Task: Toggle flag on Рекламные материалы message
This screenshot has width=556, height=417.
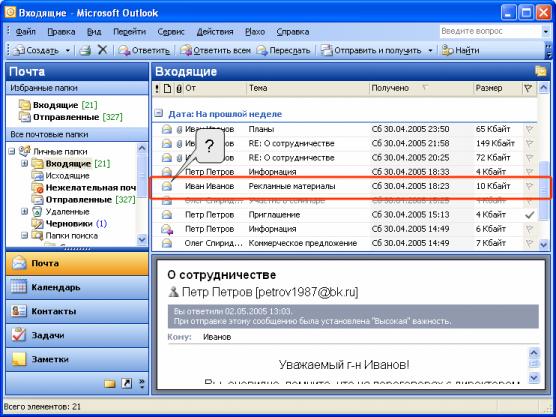Action: tap(529, 186)
